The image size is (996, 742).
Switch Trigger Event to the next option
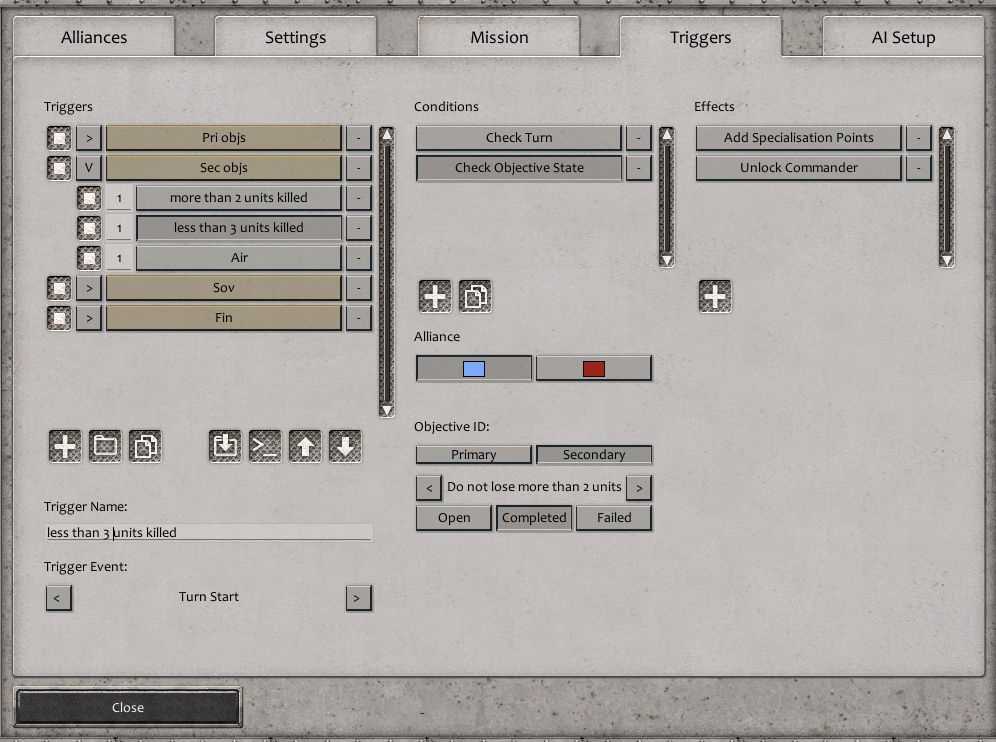(x=358, y=598)
